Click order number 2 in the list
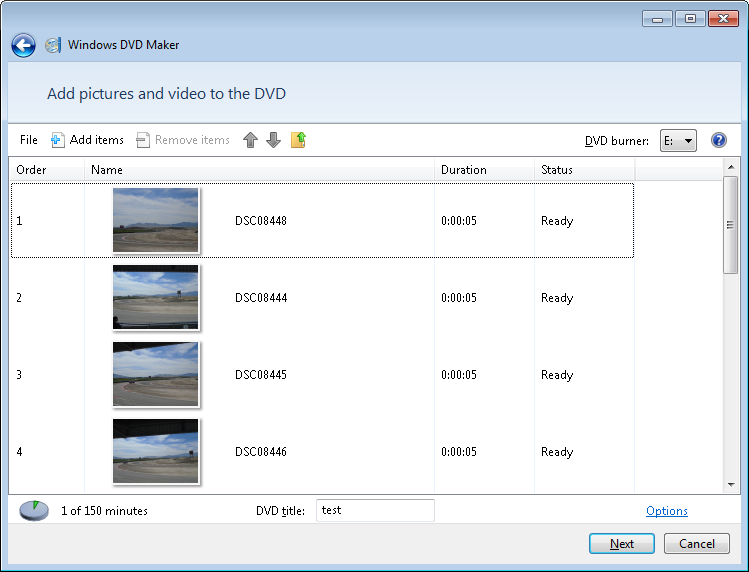This screenshot has width=749, height=572. click(19, 298)
